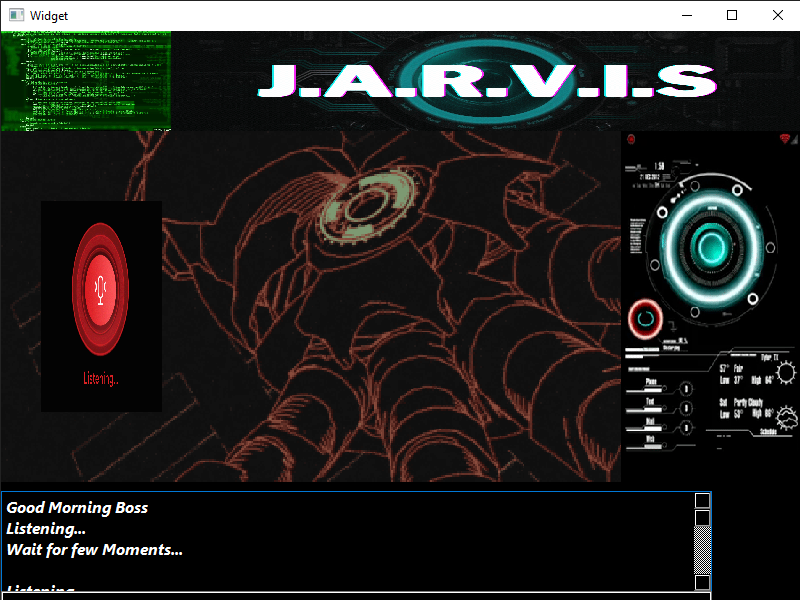Click the 'Good Morning Boss' log line

pos(77,508)
